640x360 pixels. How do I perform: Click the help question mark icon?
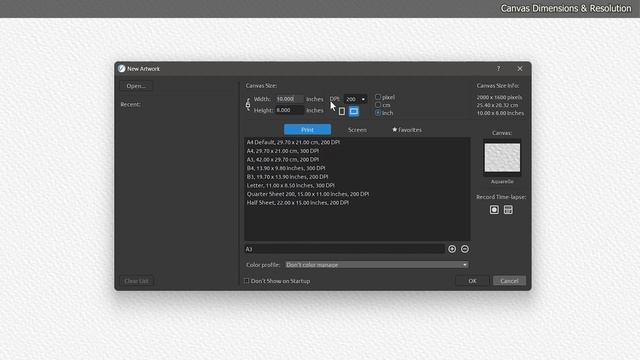coord(498,69)
